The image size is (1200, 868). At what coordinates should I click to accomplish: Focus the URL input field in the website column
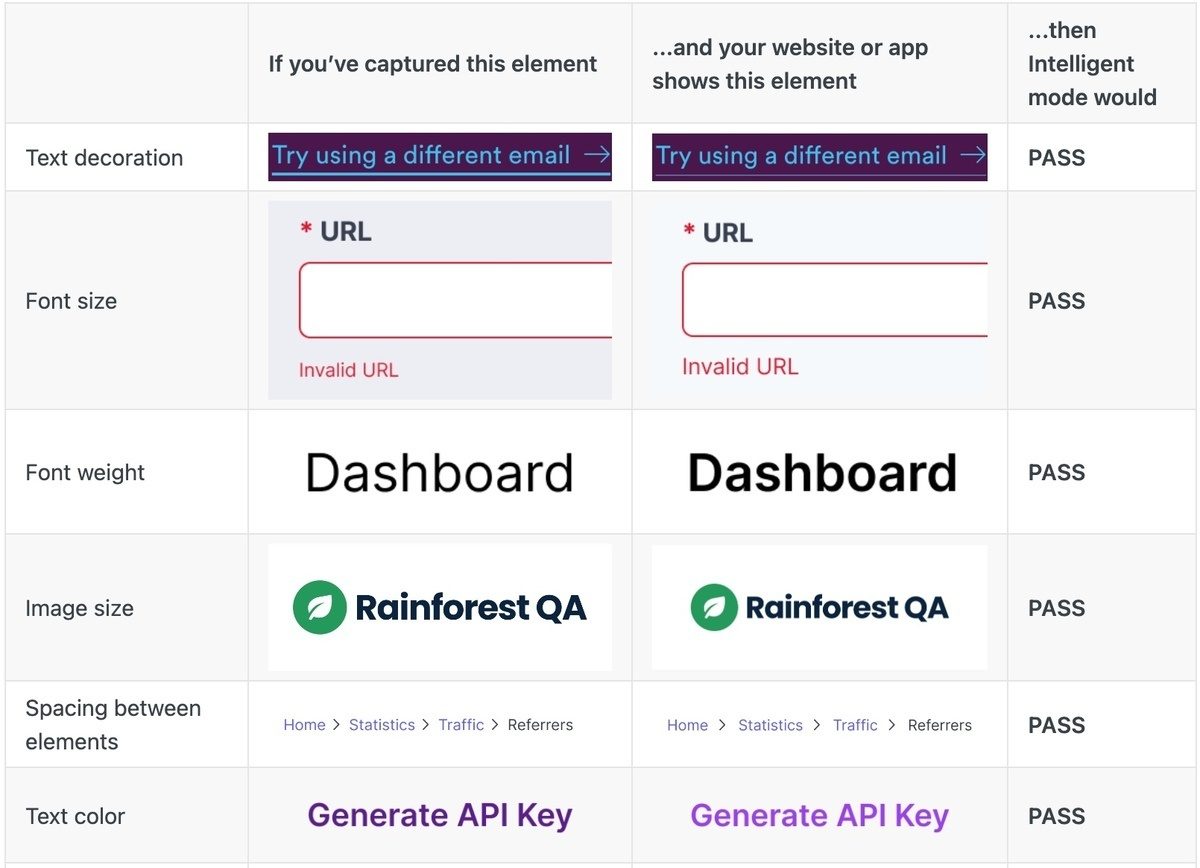click(835, 300)
